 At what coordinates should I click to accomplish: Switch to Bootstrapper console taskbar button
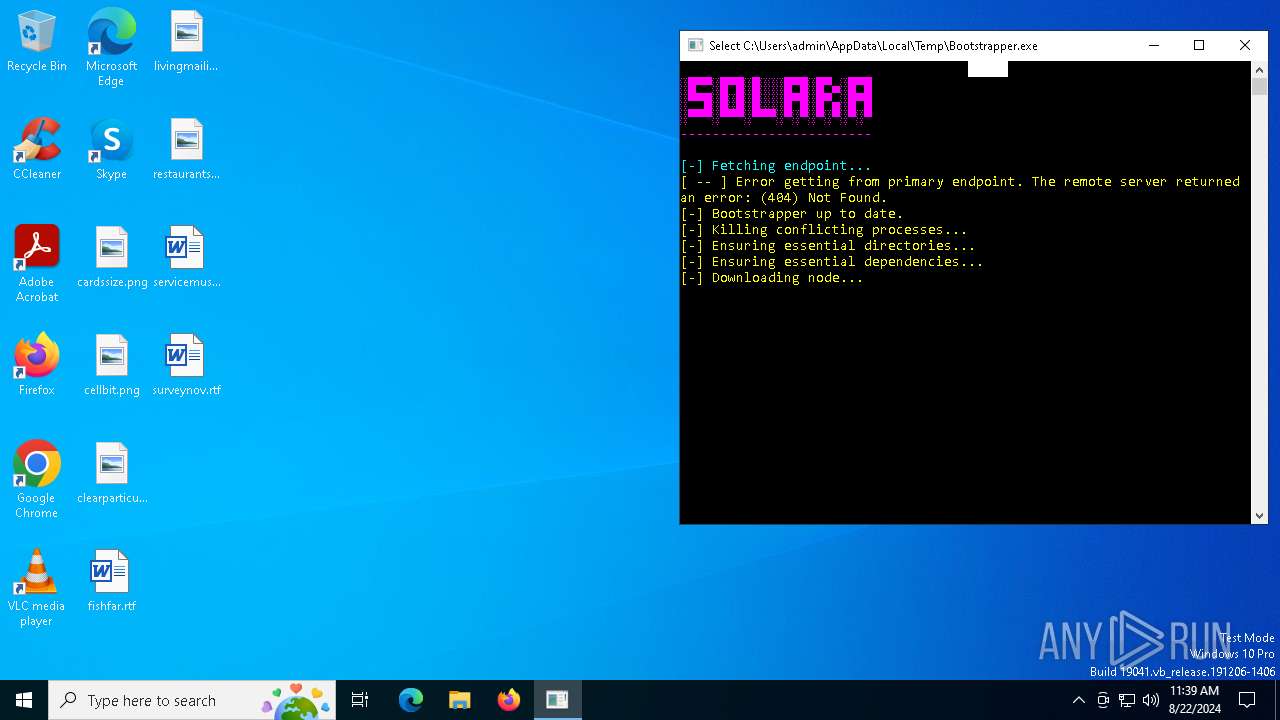557,700
